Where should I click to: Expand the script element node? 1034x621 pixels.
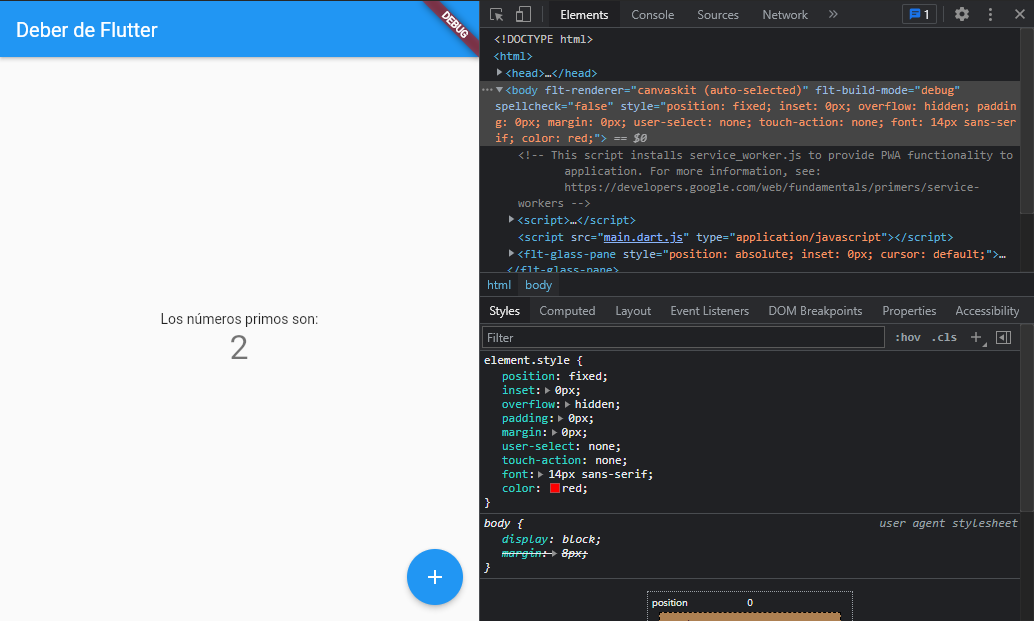coord(510,220)
